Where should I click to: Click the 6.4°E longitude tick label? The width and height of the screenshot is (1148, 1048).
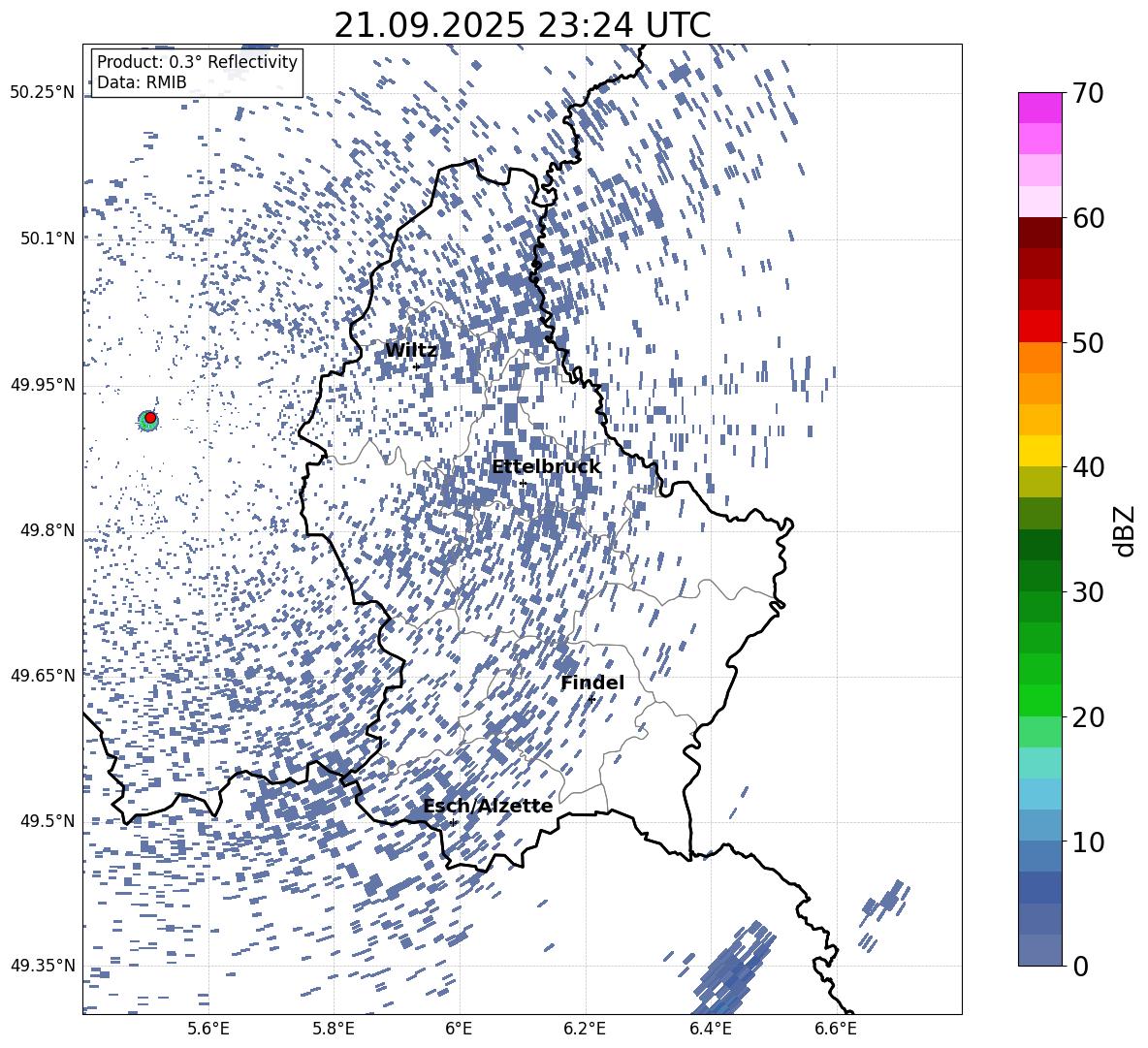(x=710, y=1029)
